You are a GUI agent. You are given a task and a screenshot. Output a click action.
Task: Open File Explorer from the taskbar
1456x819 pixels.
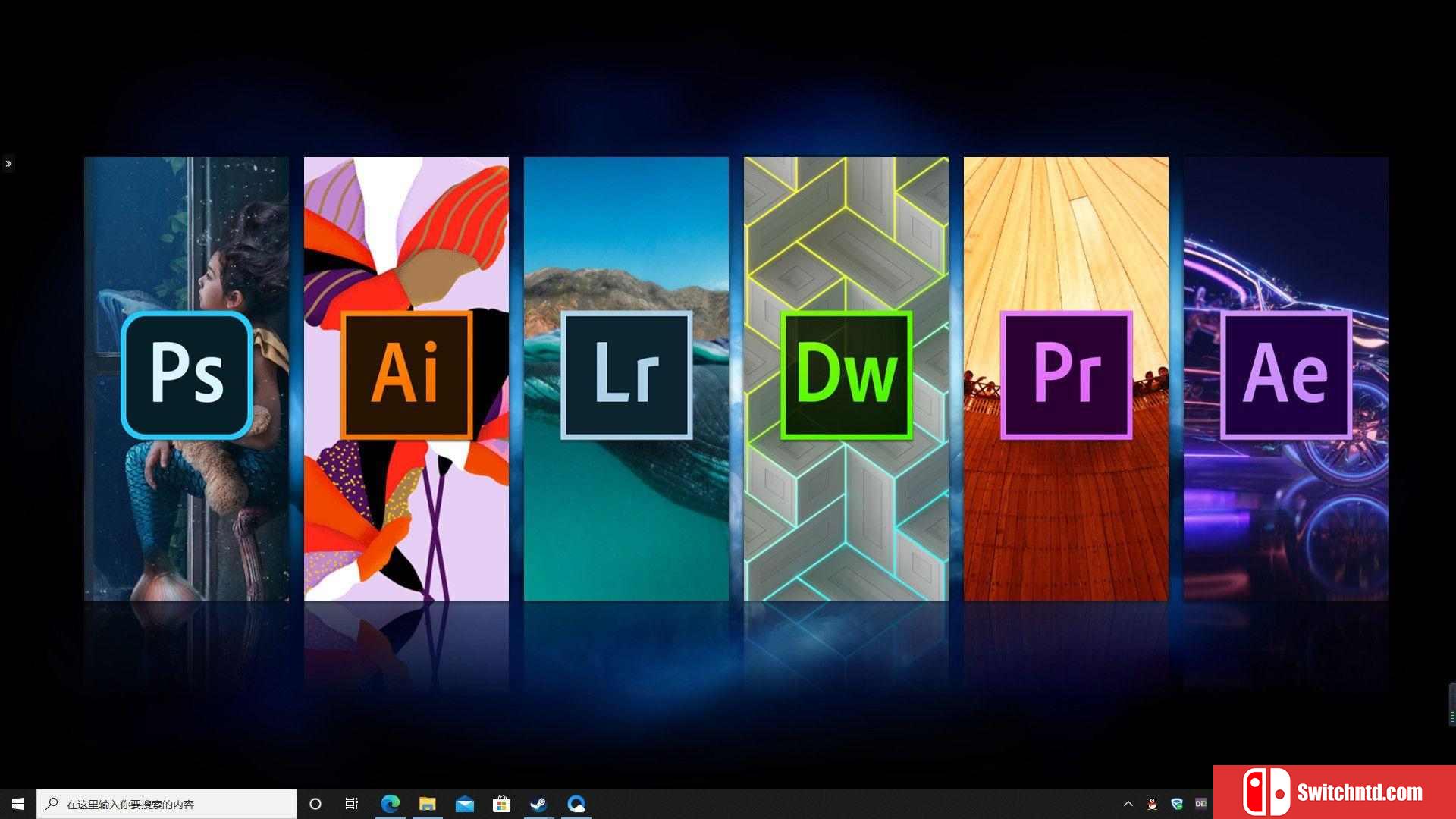point(427,804)
